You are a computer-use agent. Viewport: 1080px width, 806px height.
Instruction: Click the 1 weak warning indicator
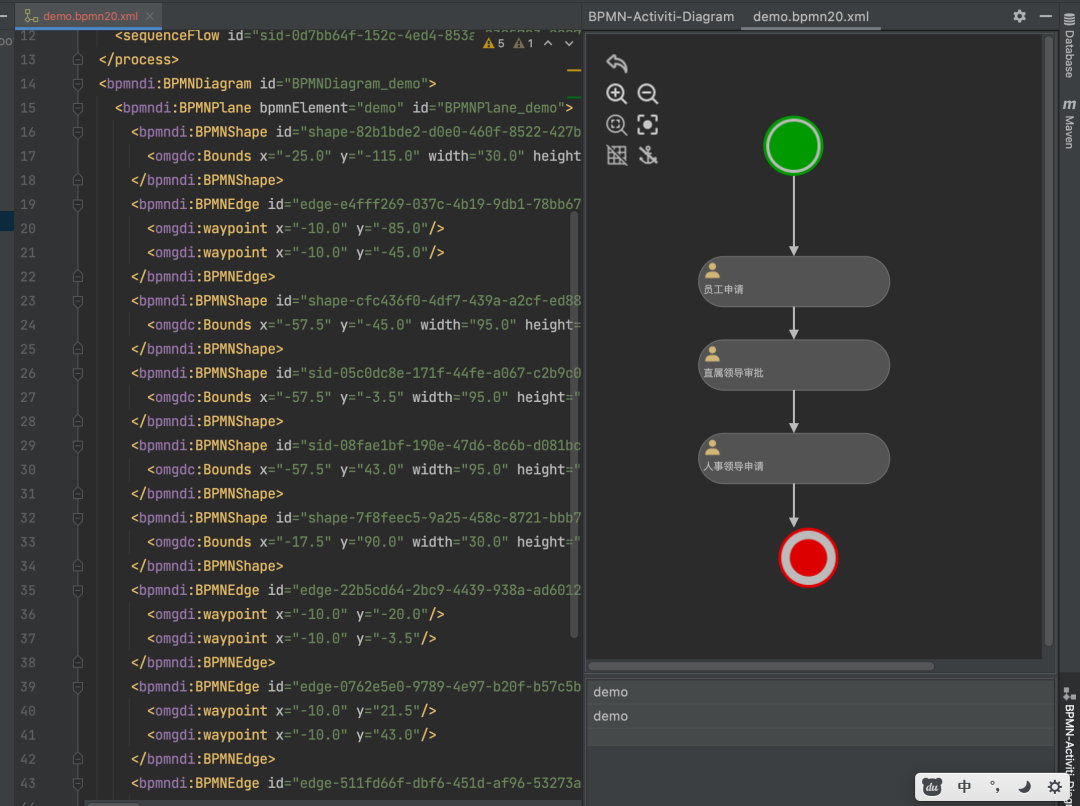click(524, 43)
